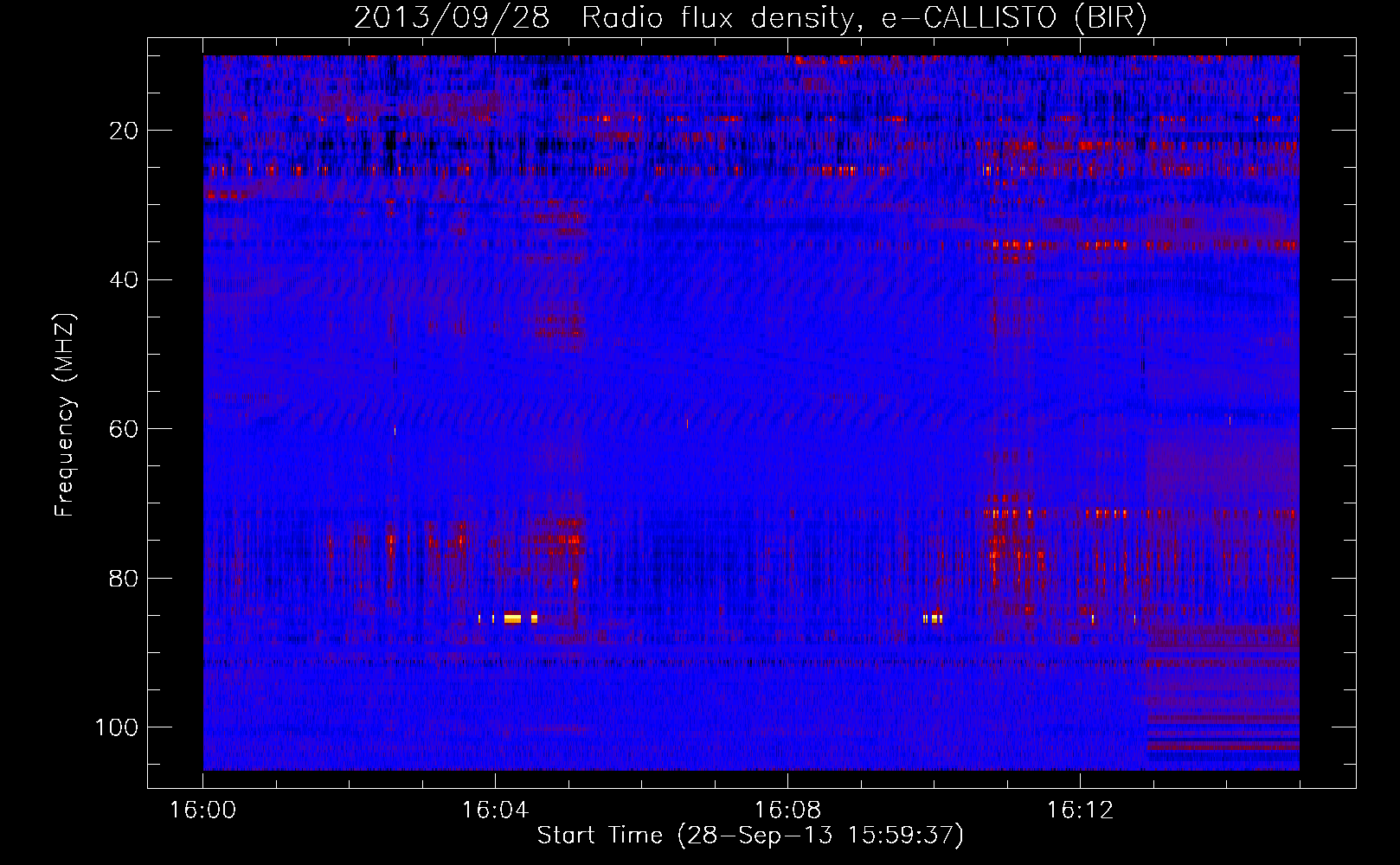1400x865 pixels.
Task: Click the 80 MHz frequency tick label
Action: [125, 578]
